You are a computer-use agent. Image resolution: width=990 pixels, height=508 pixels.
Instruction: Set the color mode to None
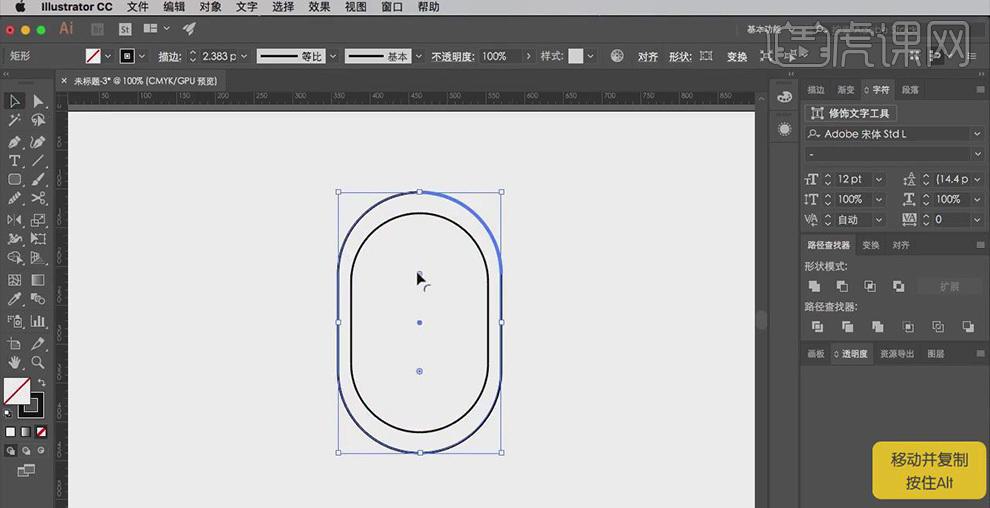point(41,432)
